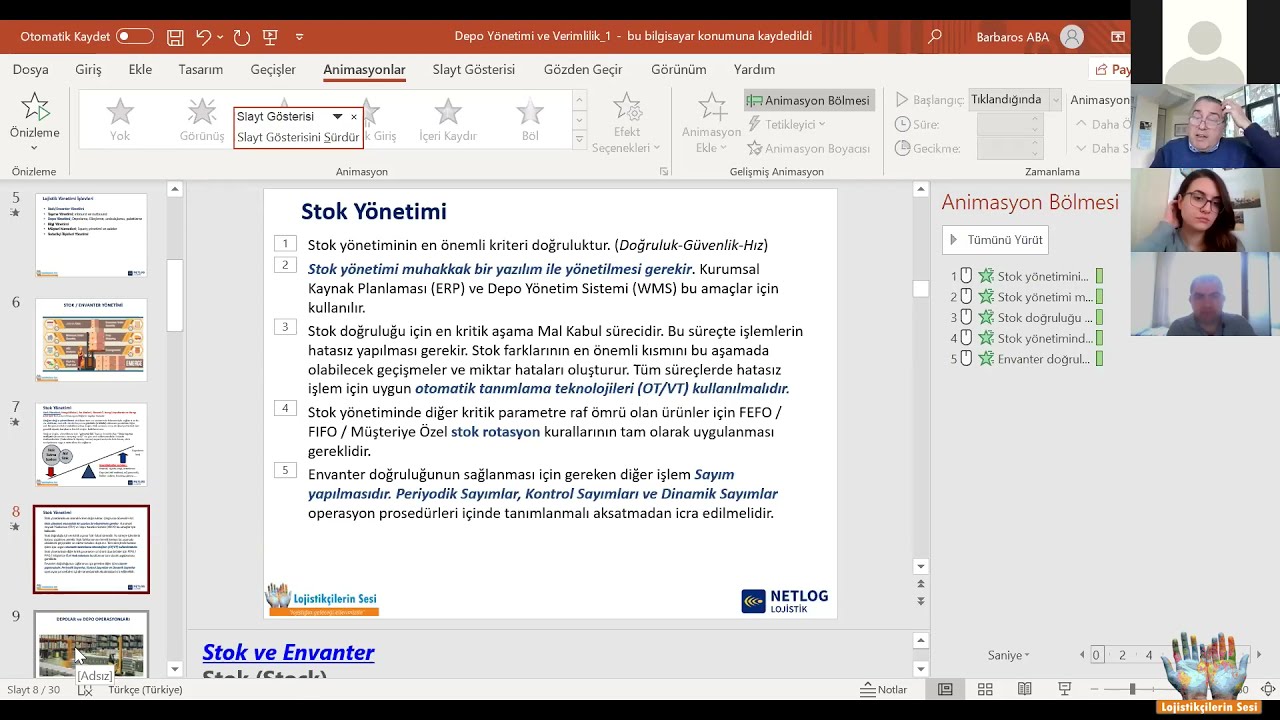Image resolution: width=1280 pixels, height=720 pixels.
Task: Go to previous slide using double-up arrow
Action: 921,584
